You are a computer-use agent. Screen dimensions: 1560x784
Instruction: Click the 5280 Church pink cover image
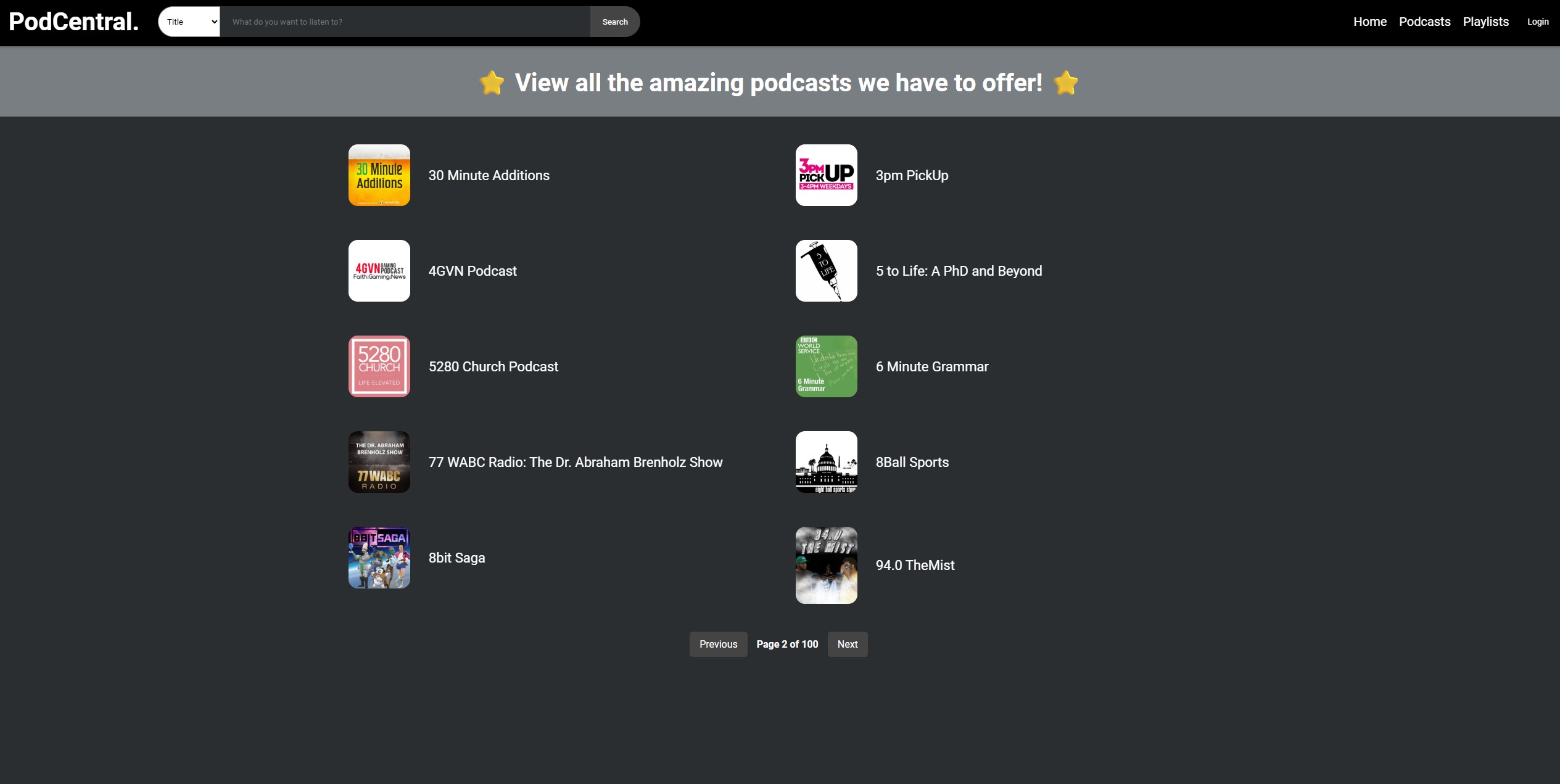[x=379, y=366]
